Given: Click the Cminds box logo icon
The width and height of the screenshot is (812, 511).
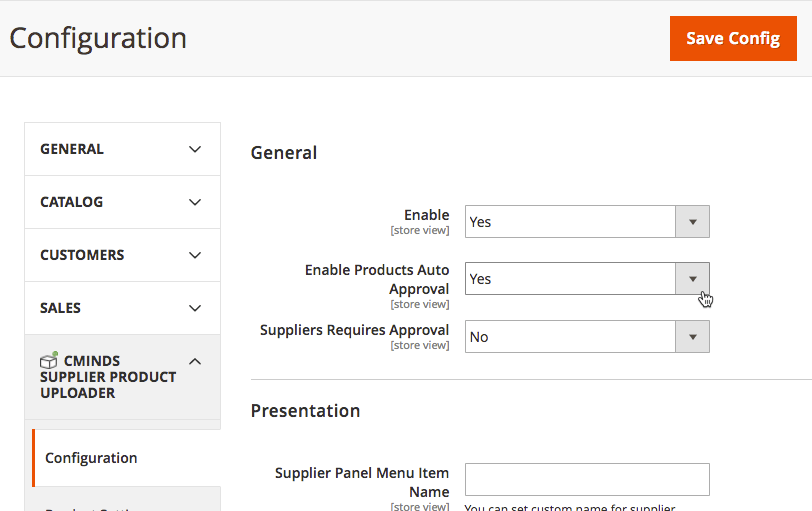Looking at the screenshot, I should click(48, 360).
